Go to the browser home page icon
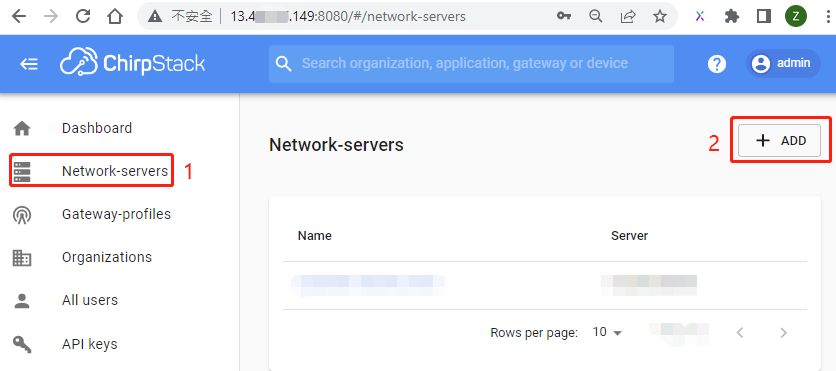The width and height of the screenshot is (836, 371). [115, 17]
